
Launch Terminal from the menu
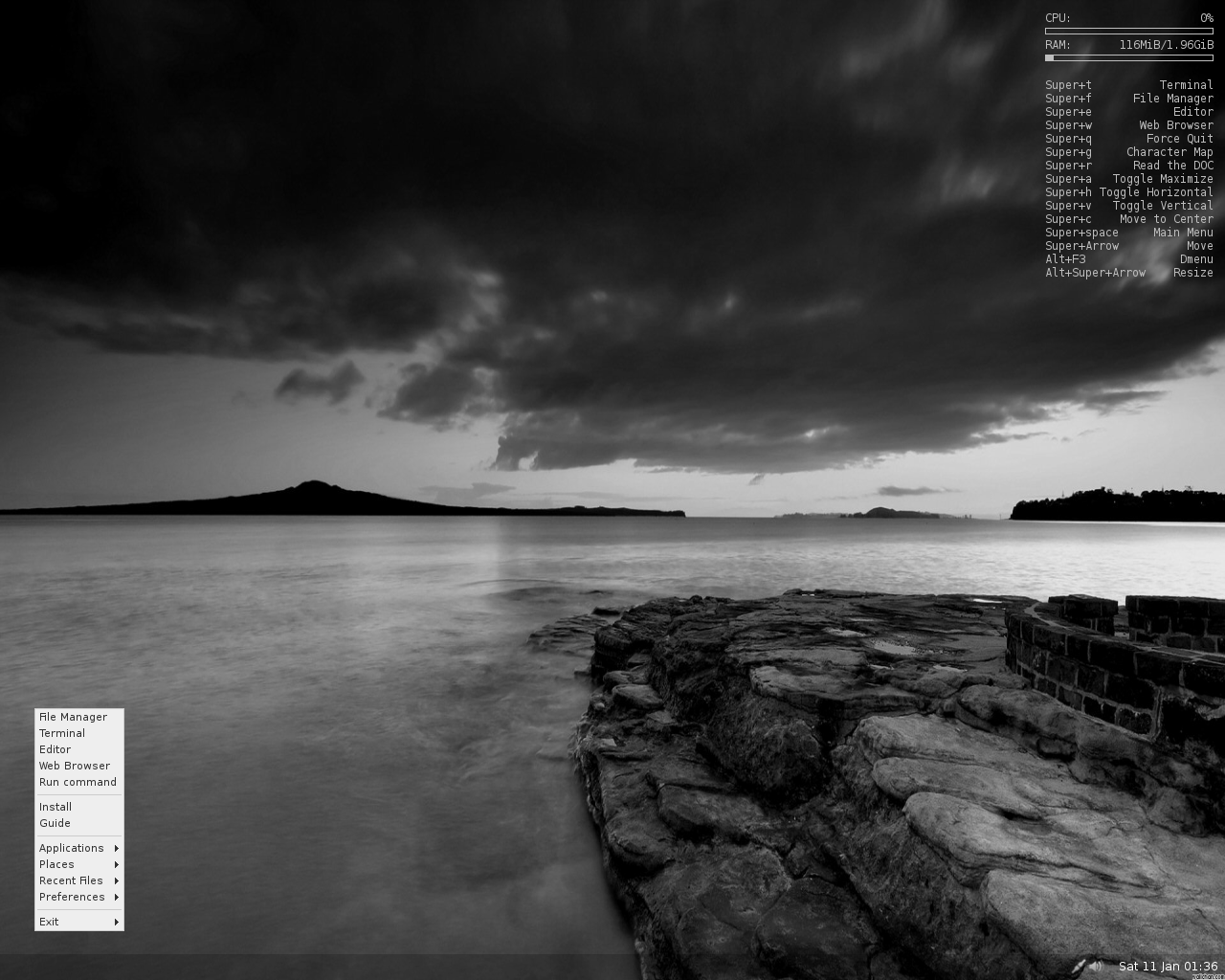79,733
